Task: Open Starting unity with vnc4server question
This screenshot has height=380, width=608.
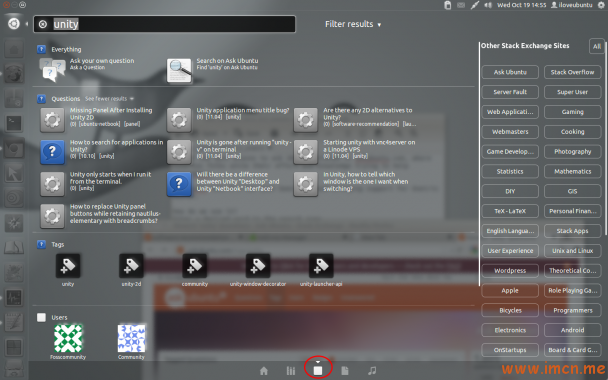Action: click(355, 151)
